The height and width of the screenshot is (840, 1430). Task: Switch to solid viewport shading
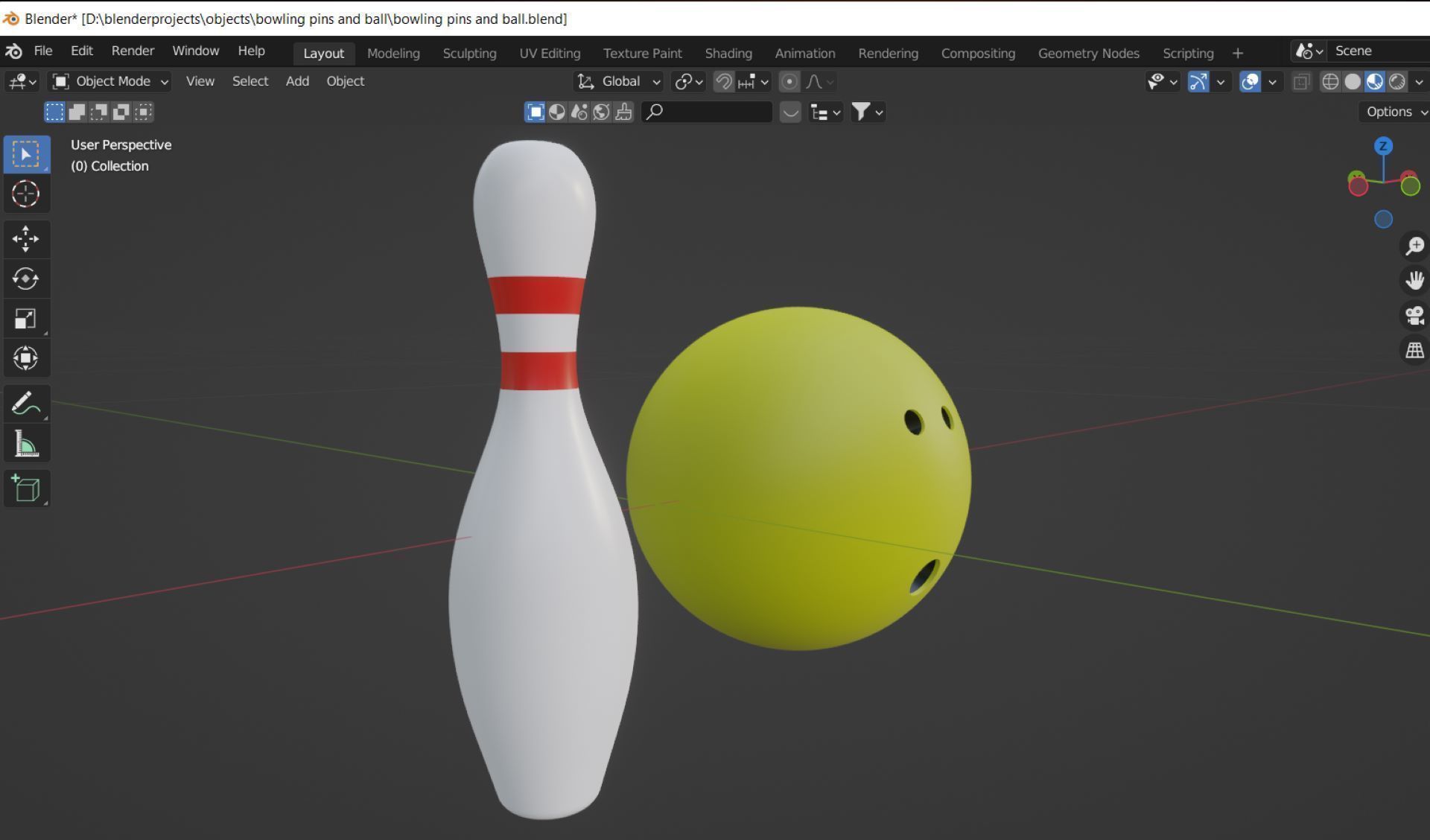[x=1353, y=81]
